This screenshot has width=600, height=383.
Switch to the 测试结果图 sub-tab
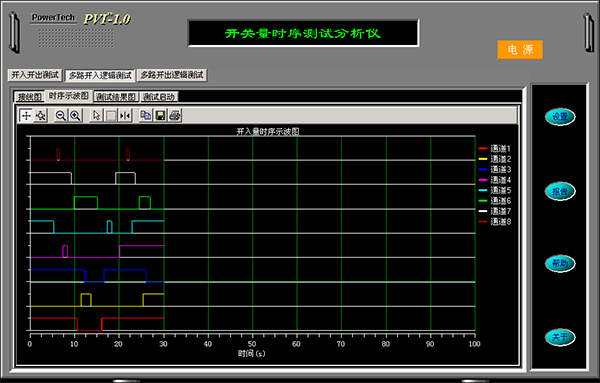(116, 97)
